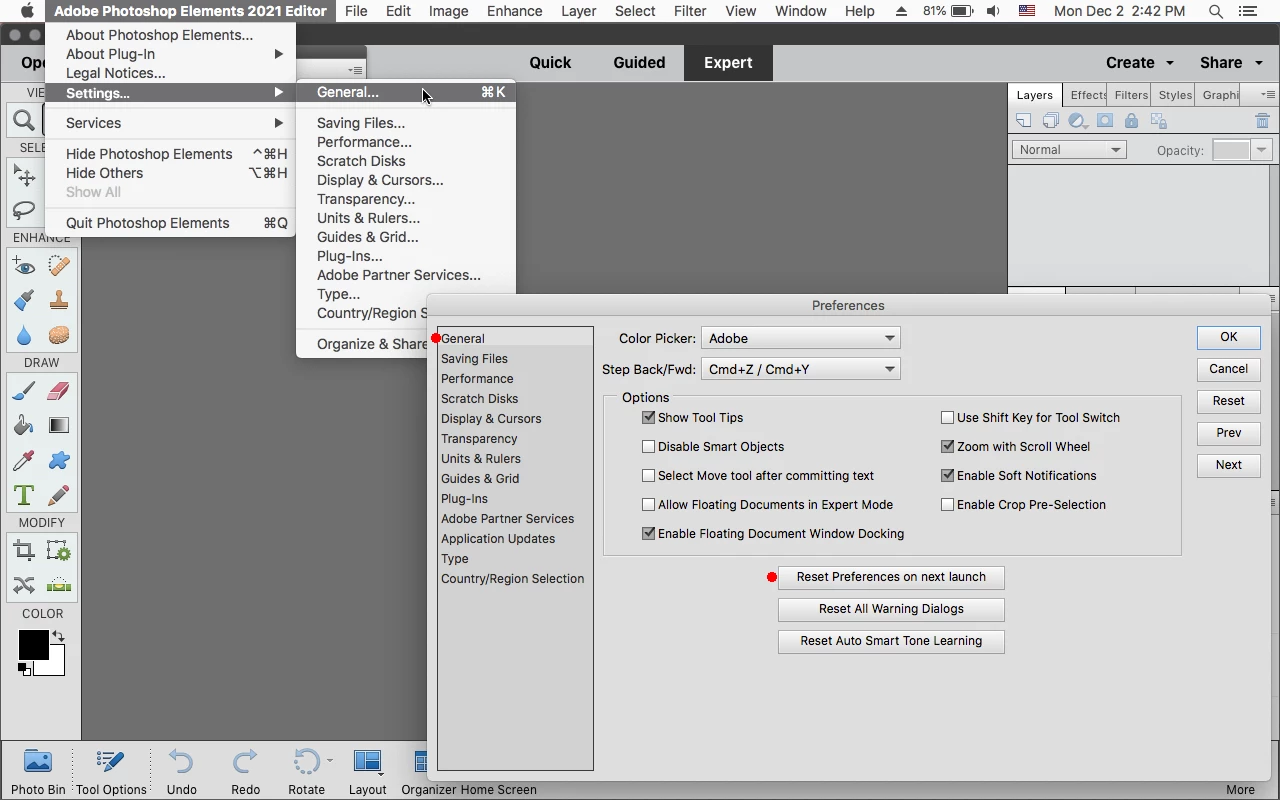
Task: Open the adjustment layer dropdown
Action: (1078, 121)
